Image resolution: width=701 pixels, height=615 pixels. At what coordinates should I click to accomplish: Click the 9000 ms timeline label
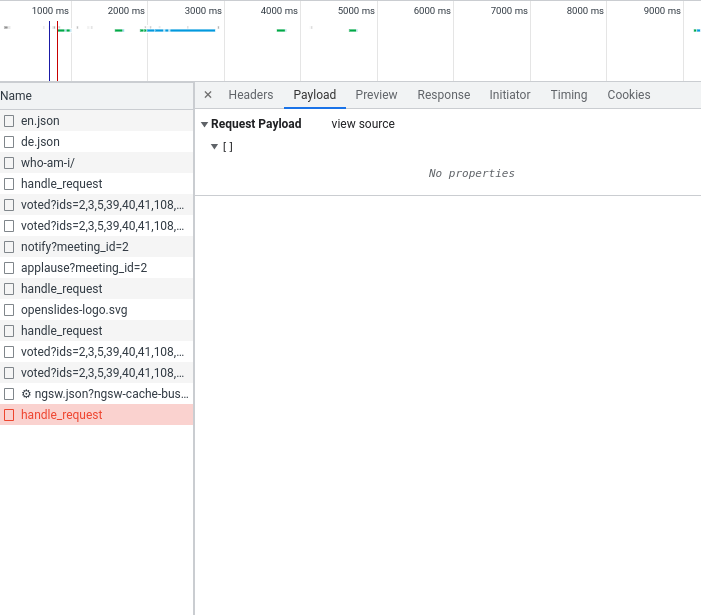pos(662,11)
